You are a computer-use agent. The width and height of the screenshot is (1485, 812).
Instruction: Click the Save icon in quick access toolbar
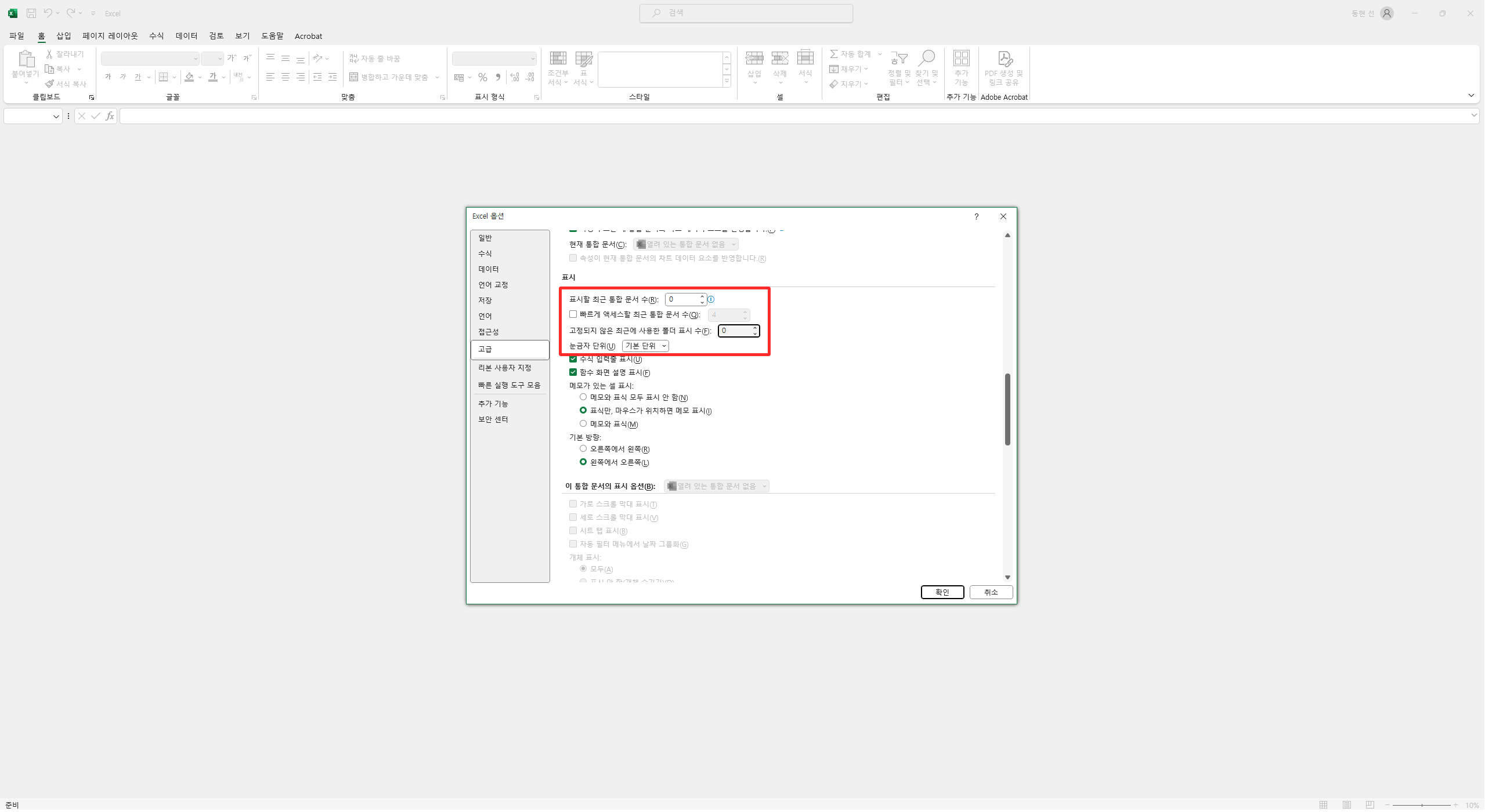pos(31,13)
